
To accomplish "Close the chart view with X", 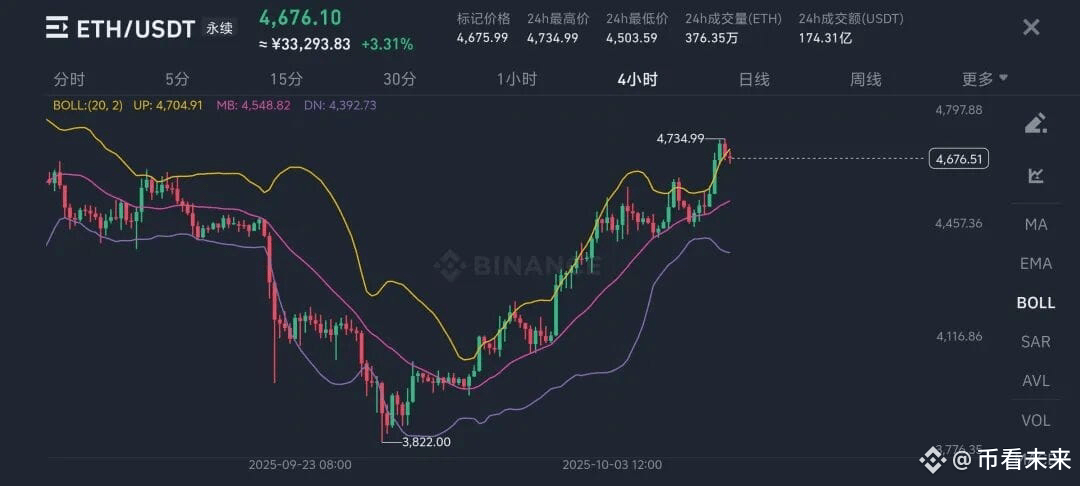I will (x=1031, y=27).
